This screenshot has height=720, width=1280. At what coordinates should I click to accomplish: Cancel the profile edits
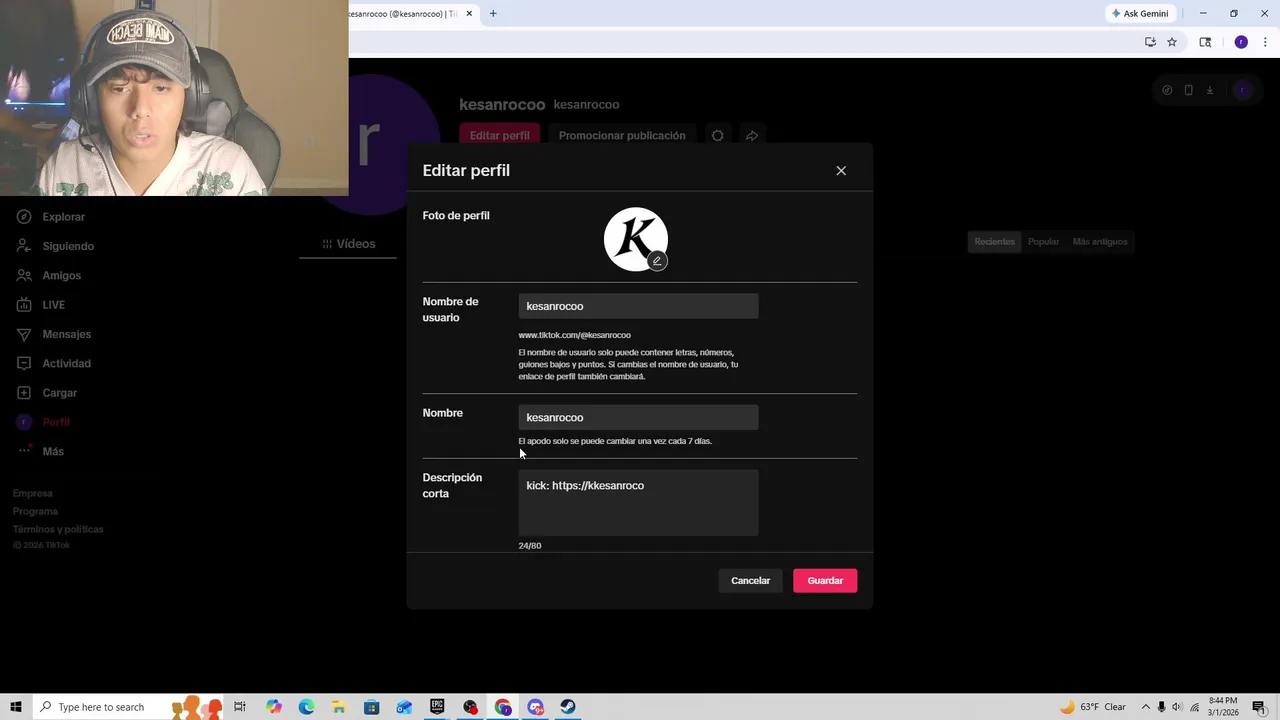point(750,580)
